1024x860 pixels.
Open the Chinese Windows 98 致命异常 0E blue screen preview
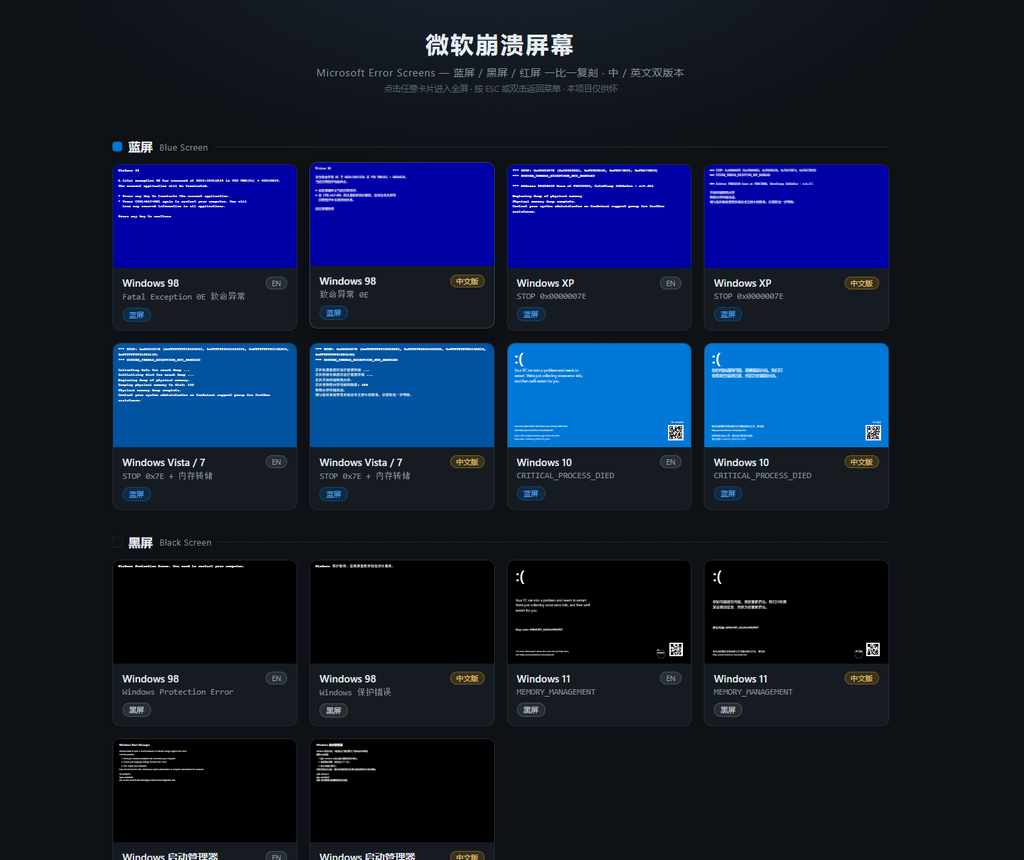click(402, 214)
